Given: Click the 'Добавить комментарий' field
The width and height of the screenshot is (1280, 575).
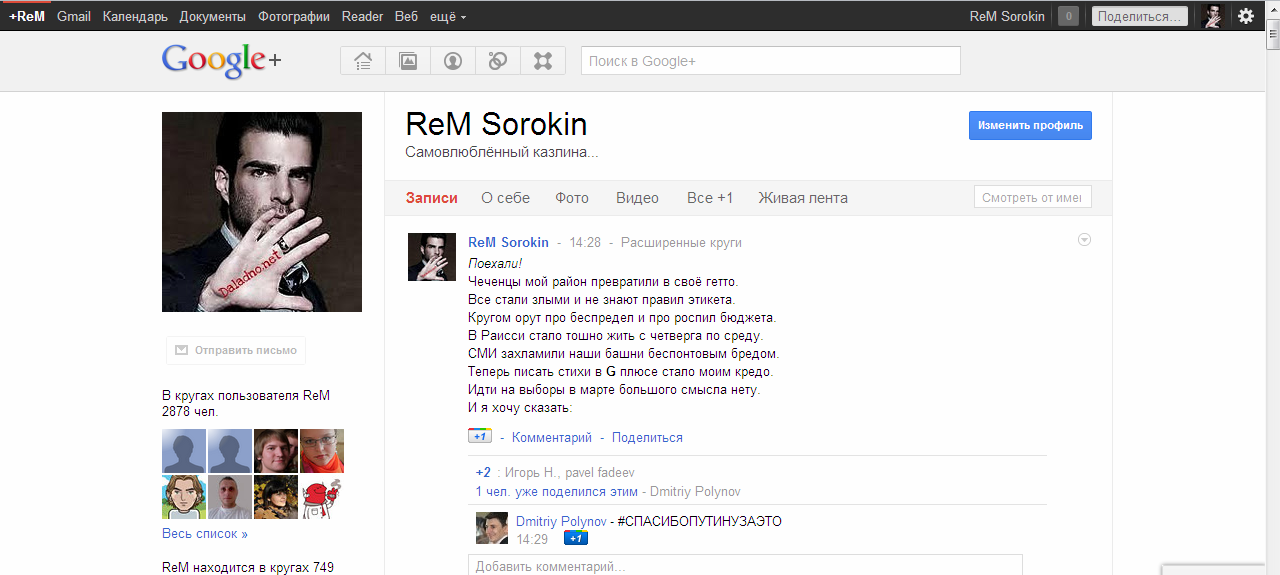Looking at the screenshot, I should click(745, 566).
